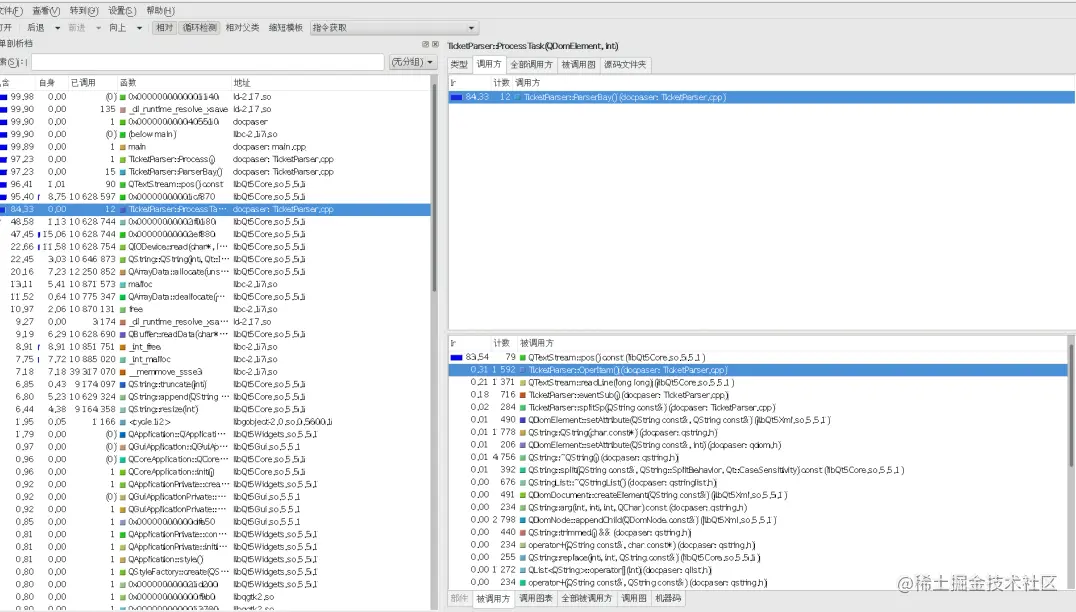Select the TicketParser::Process() function row
Image resolution: width=1076 pixels, height=612 pixels.
coord(215,159)
